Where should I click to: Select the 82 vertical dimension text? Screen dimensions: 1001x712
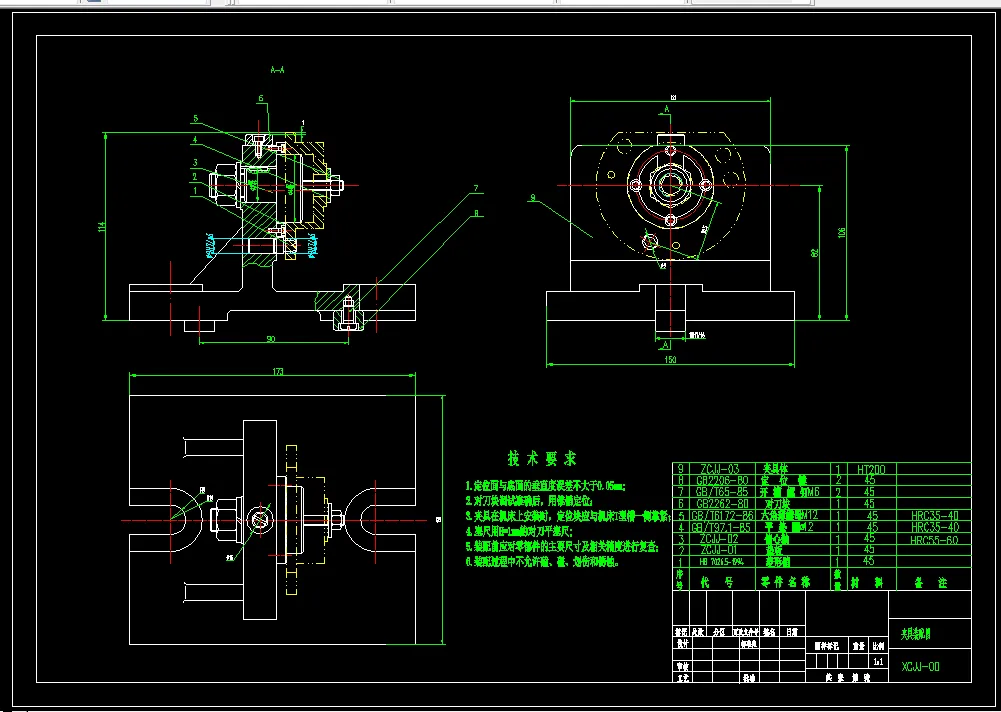coord(814,253)
